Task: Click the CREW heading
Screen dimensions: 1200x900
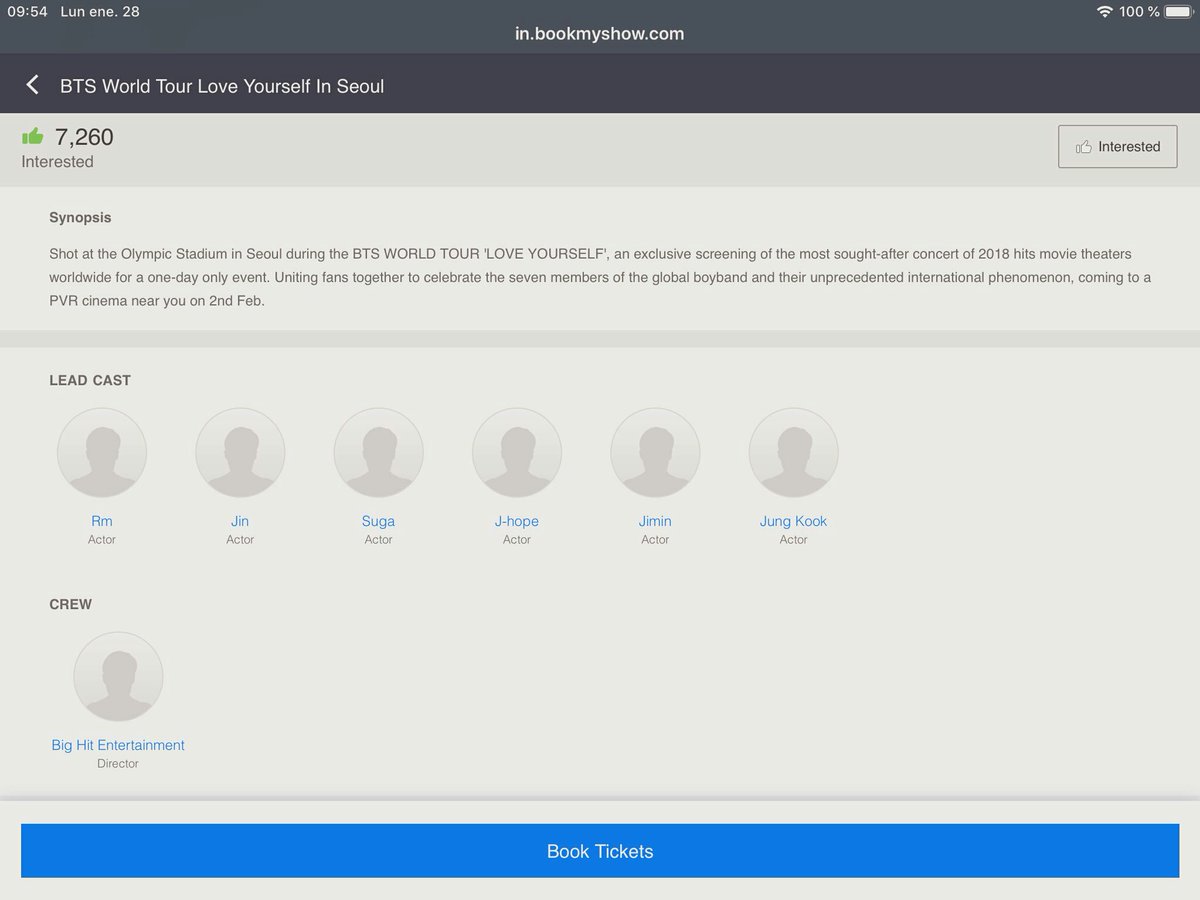Action: coord(70,604)
